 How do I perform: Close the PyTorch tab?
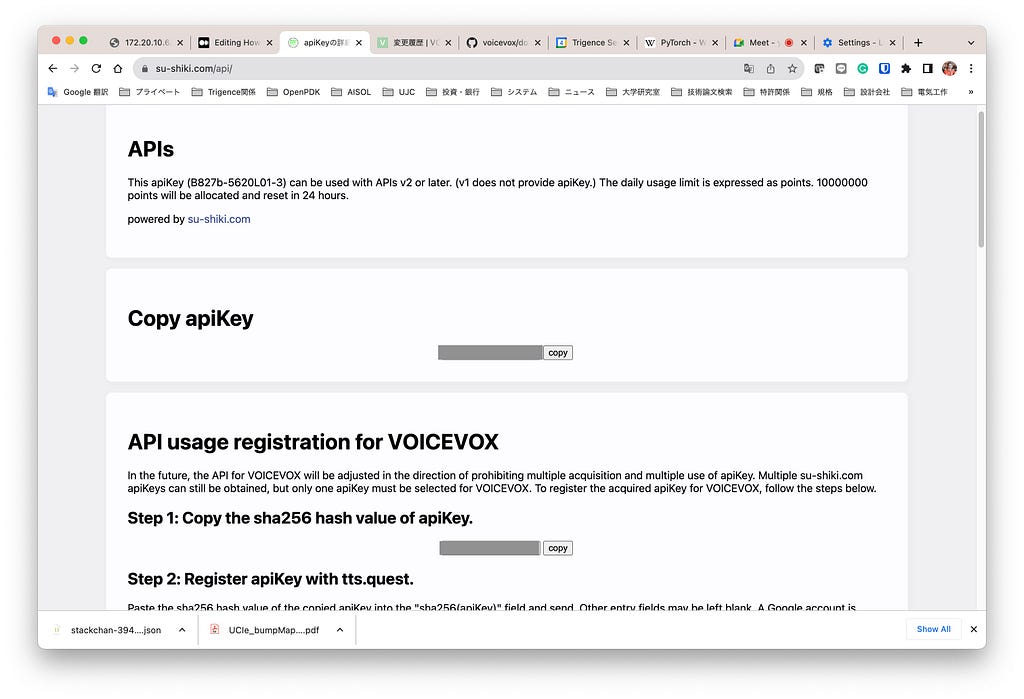715,42
